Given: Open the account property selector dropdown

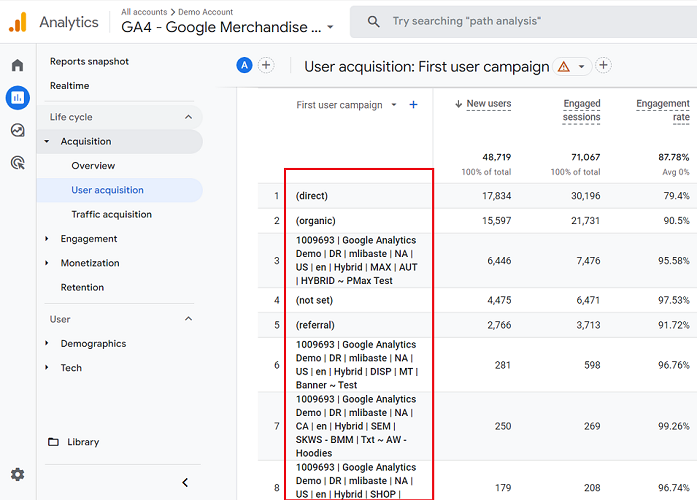Looking at the screenshot, I should click(330, 28).
